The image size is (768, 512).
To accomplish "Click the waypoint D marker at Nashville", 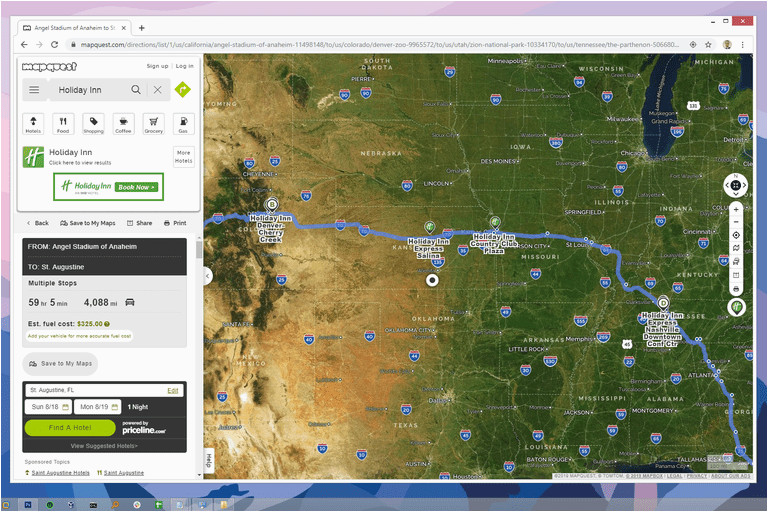I will pos(663,303).
